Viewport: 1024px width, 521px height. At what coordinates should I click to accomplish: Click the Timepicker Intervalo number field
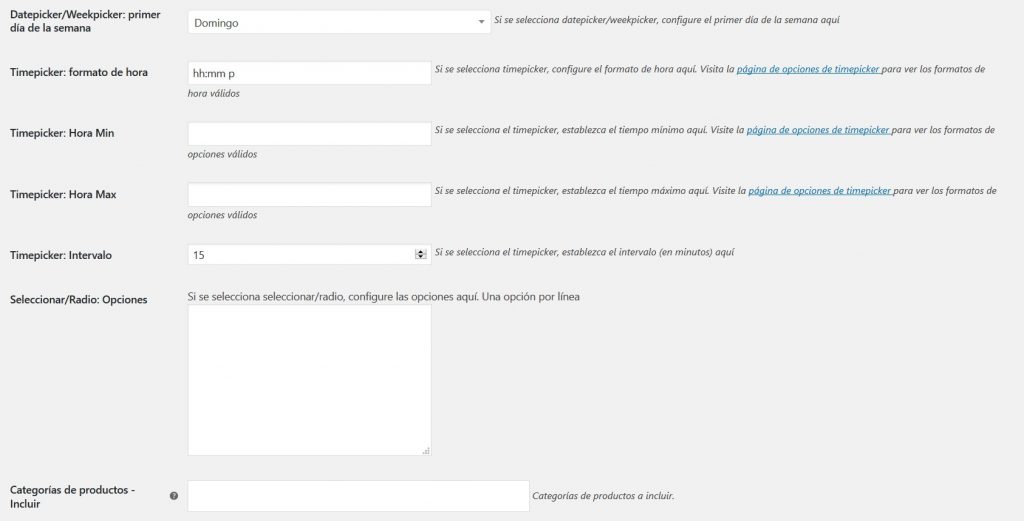click(300, 255)
